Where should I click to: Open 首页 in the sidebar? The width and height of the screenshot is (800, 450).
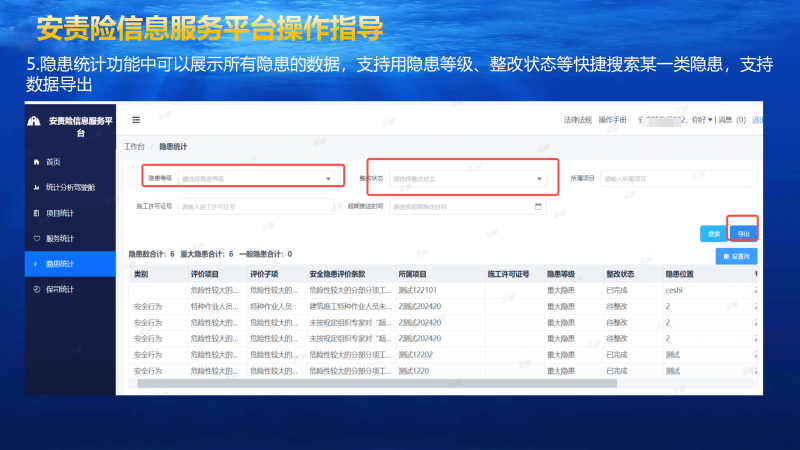click(x=53, y=162)
